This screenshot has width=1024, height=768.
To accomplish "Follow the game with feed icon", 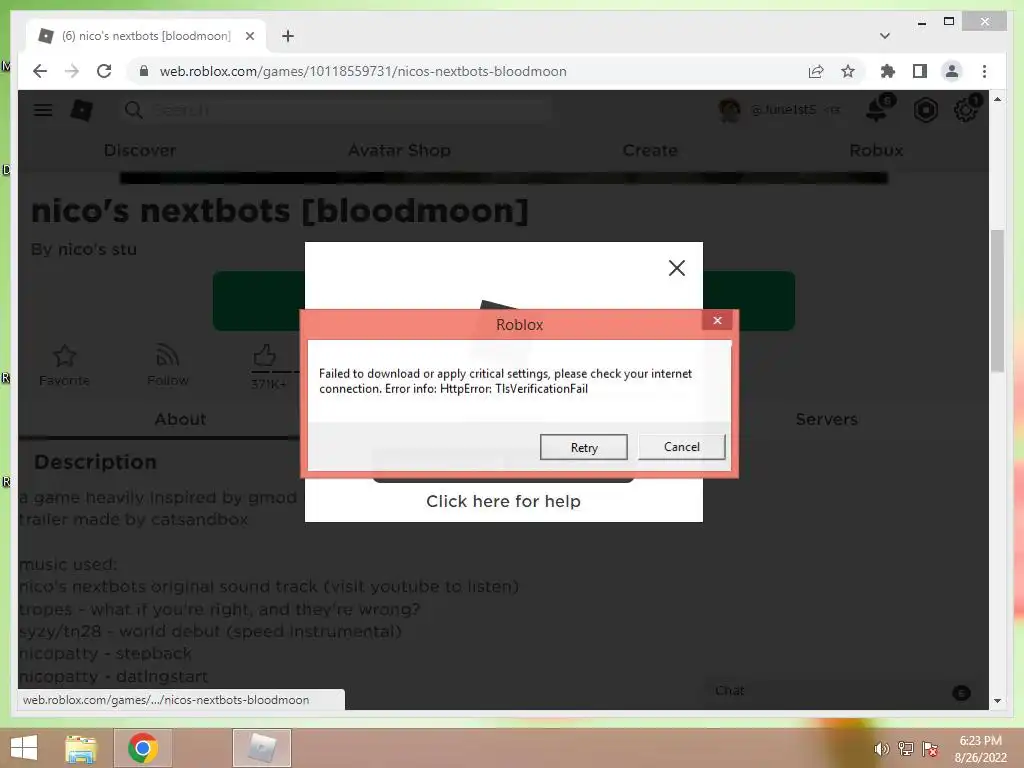I will tap(168, 356).
